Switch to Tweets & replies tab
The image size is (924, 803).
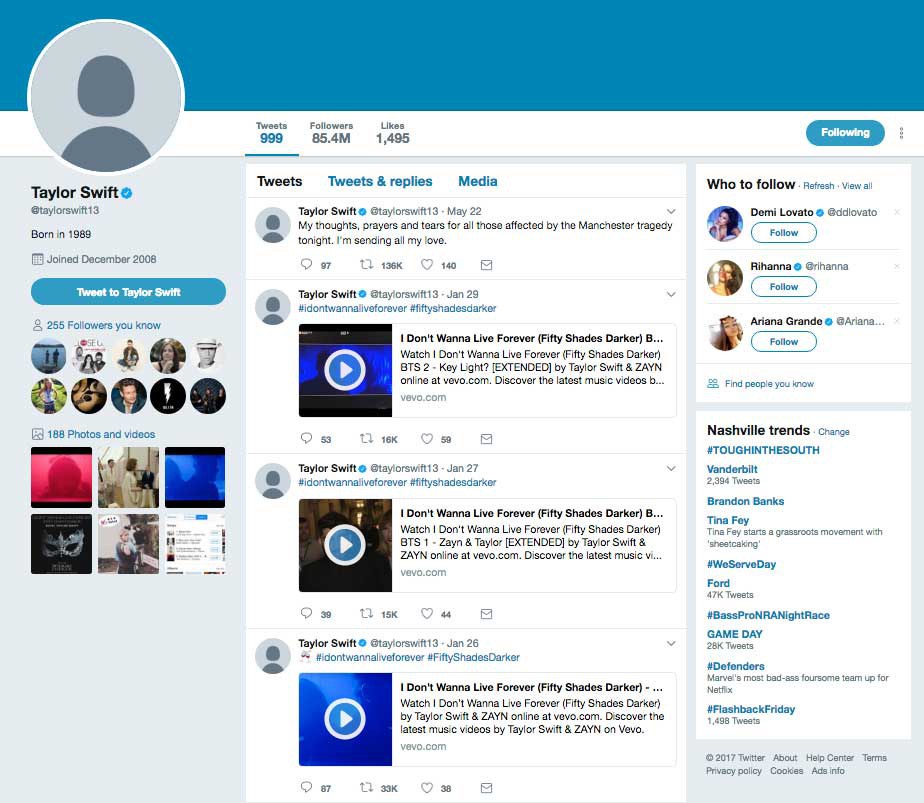(380, 181)
